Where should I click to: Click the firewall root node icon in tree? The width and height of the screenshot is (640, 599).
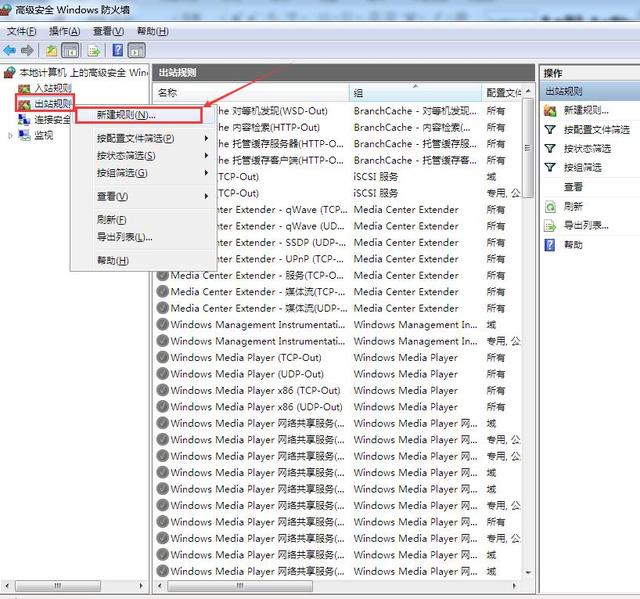pyautogui.click(x=9, y=73)
